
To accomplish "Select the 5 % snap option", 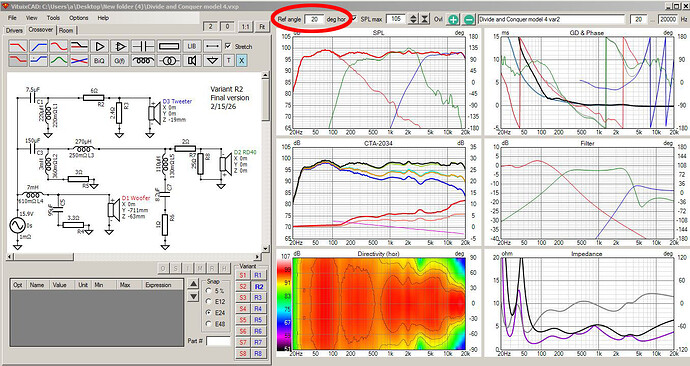I will click(x=209, y=291).
